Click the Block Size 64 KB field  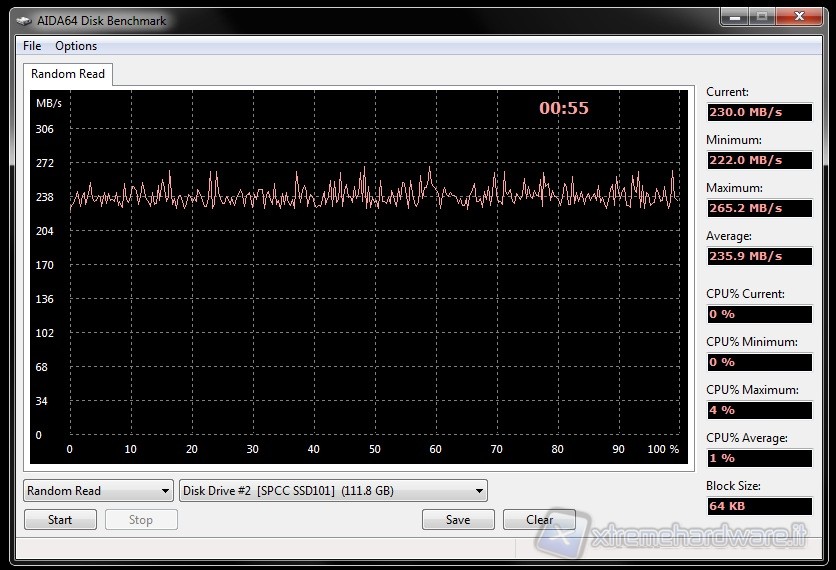point(759,506)
